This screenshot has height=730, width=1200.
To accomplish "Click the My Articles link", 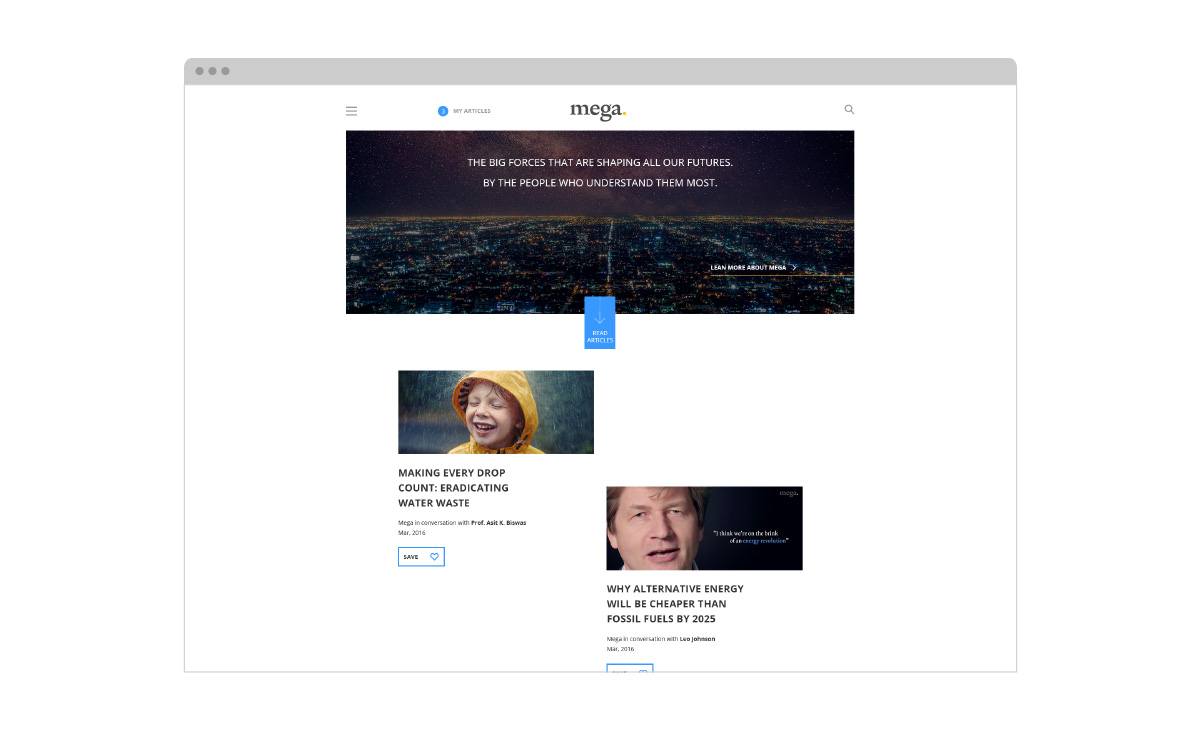I will (472, 111).
